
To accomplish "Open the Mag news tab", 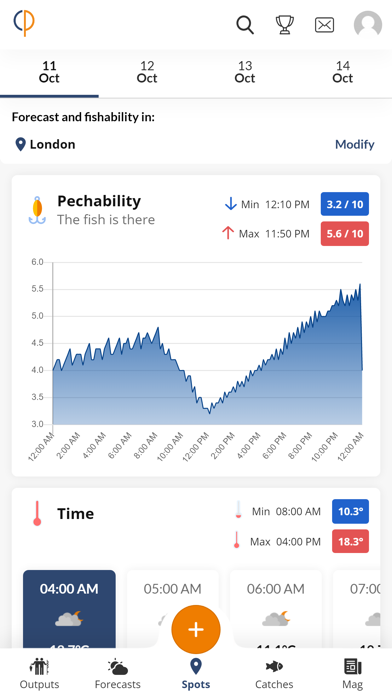I will click(352, 673).
